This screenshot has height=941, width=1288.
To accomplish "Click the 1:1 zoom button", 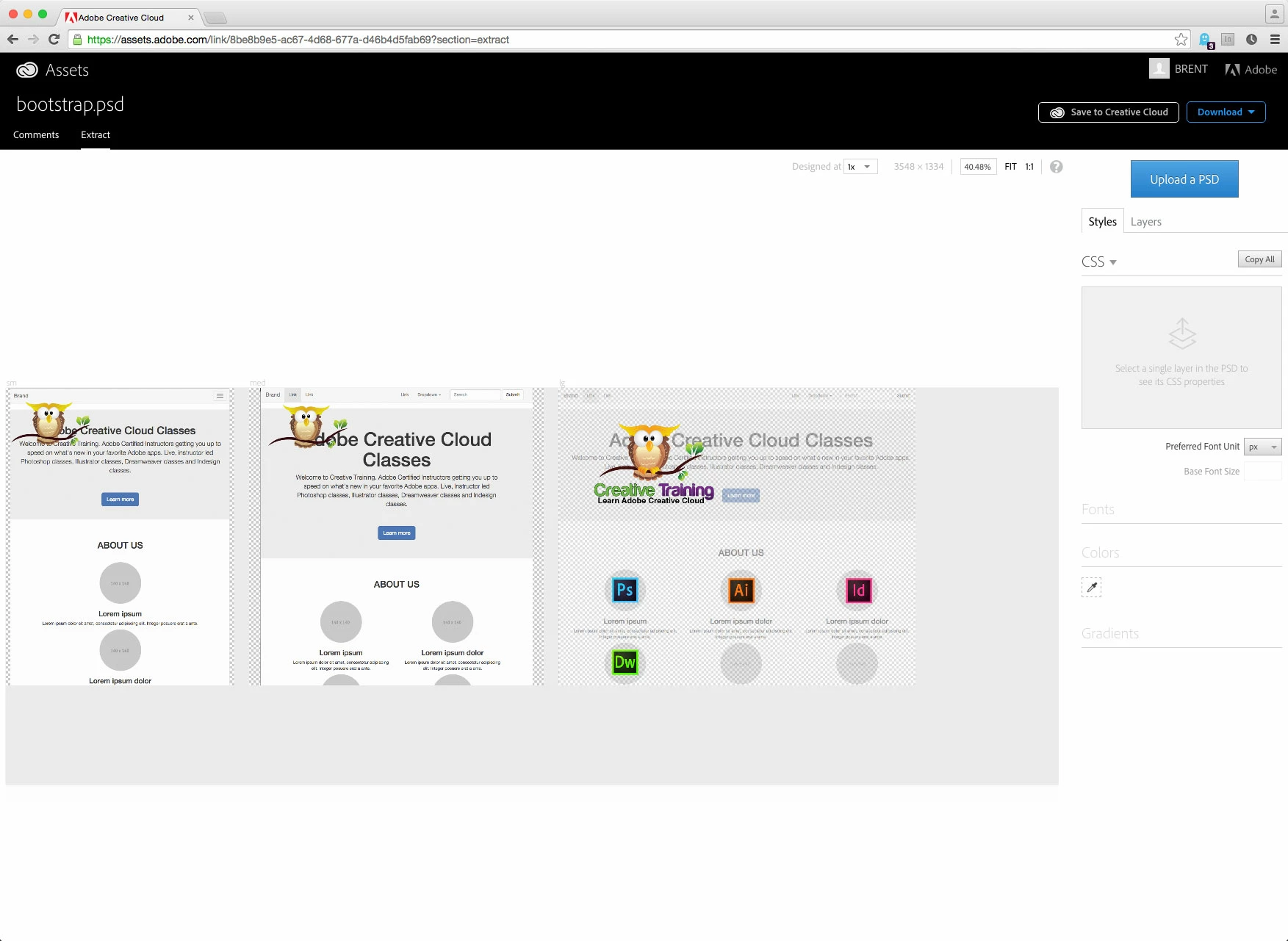I will coord(1029,167).
